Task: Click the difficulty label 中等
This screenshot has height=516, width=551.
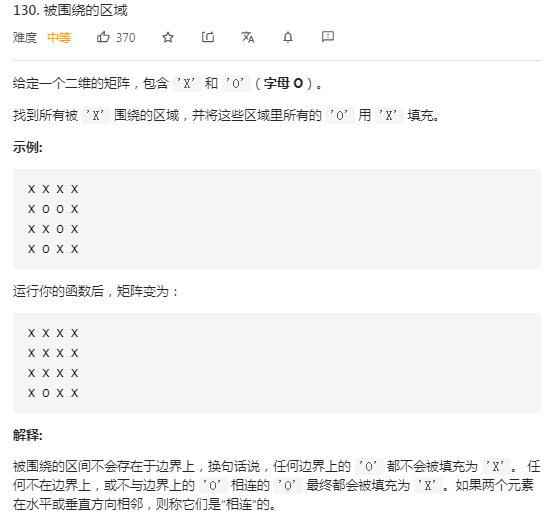Action: click(x=59, y=38)
